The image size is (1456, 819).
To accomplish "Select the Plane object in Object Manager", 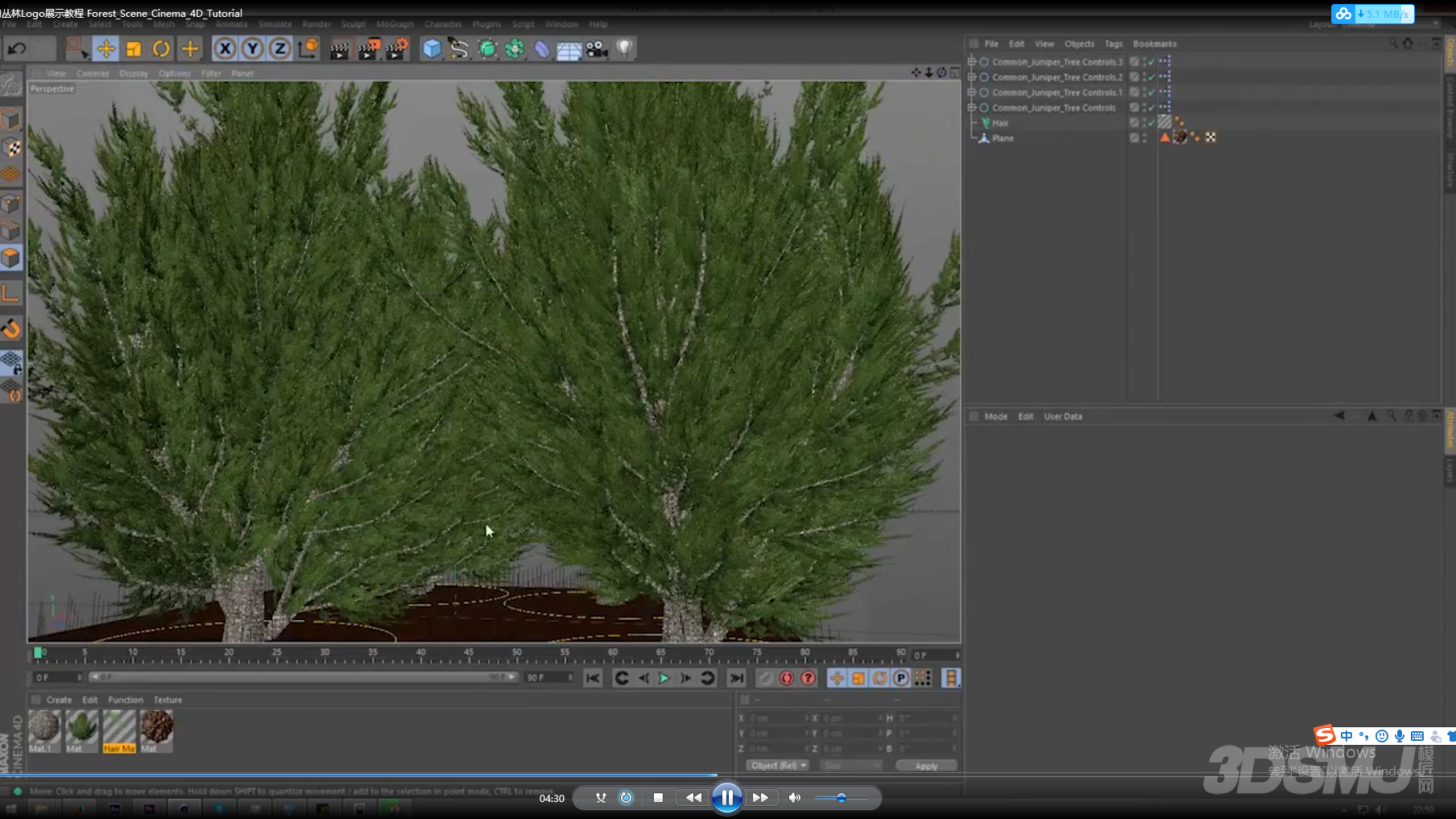I will click(x=1003, y=139).
